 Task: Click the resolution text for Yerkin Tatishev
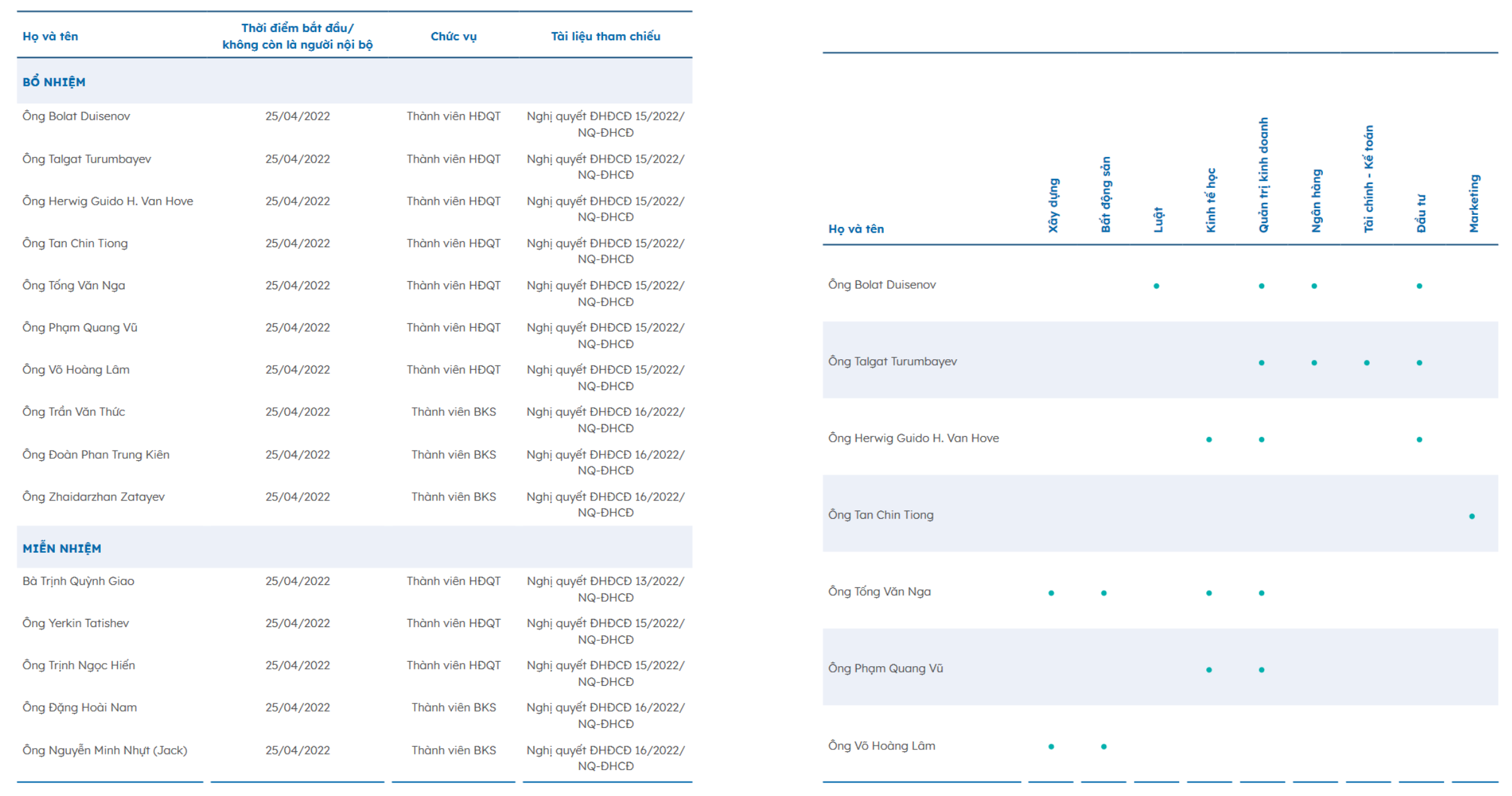pyautogui.click(x=606, y=631)
